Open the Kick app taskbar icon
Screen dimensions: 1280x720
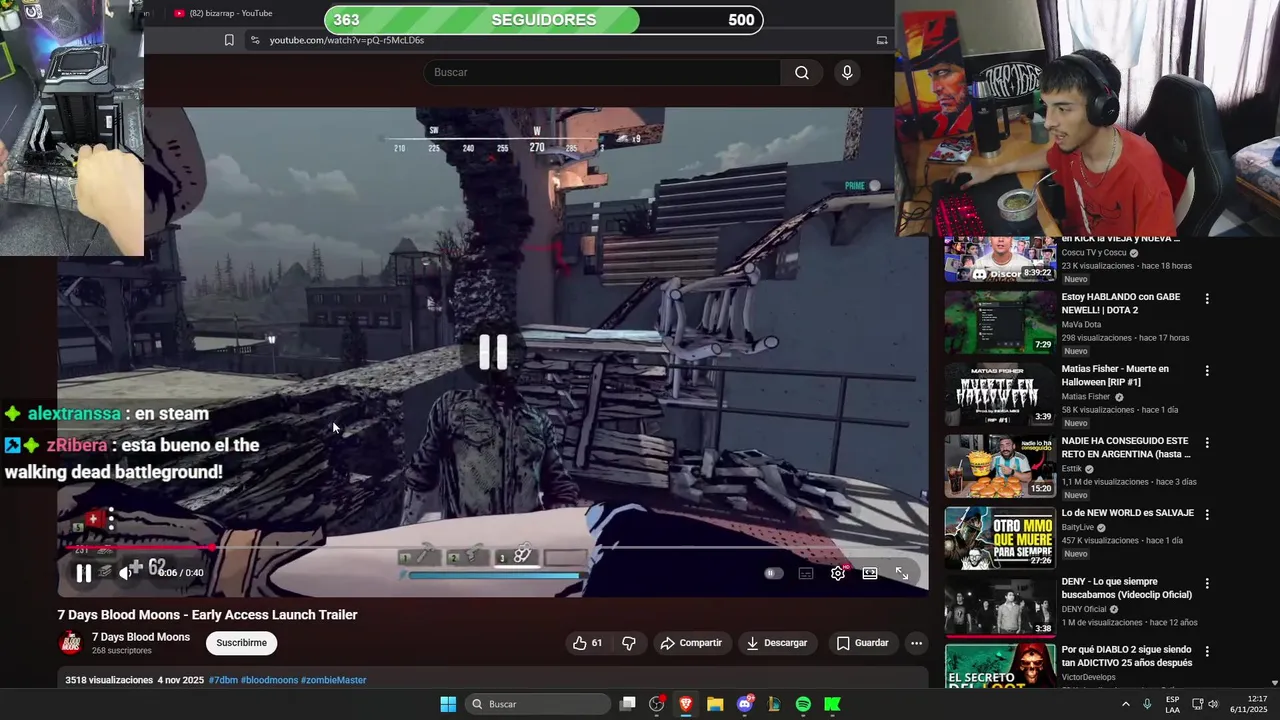point(832,704)
